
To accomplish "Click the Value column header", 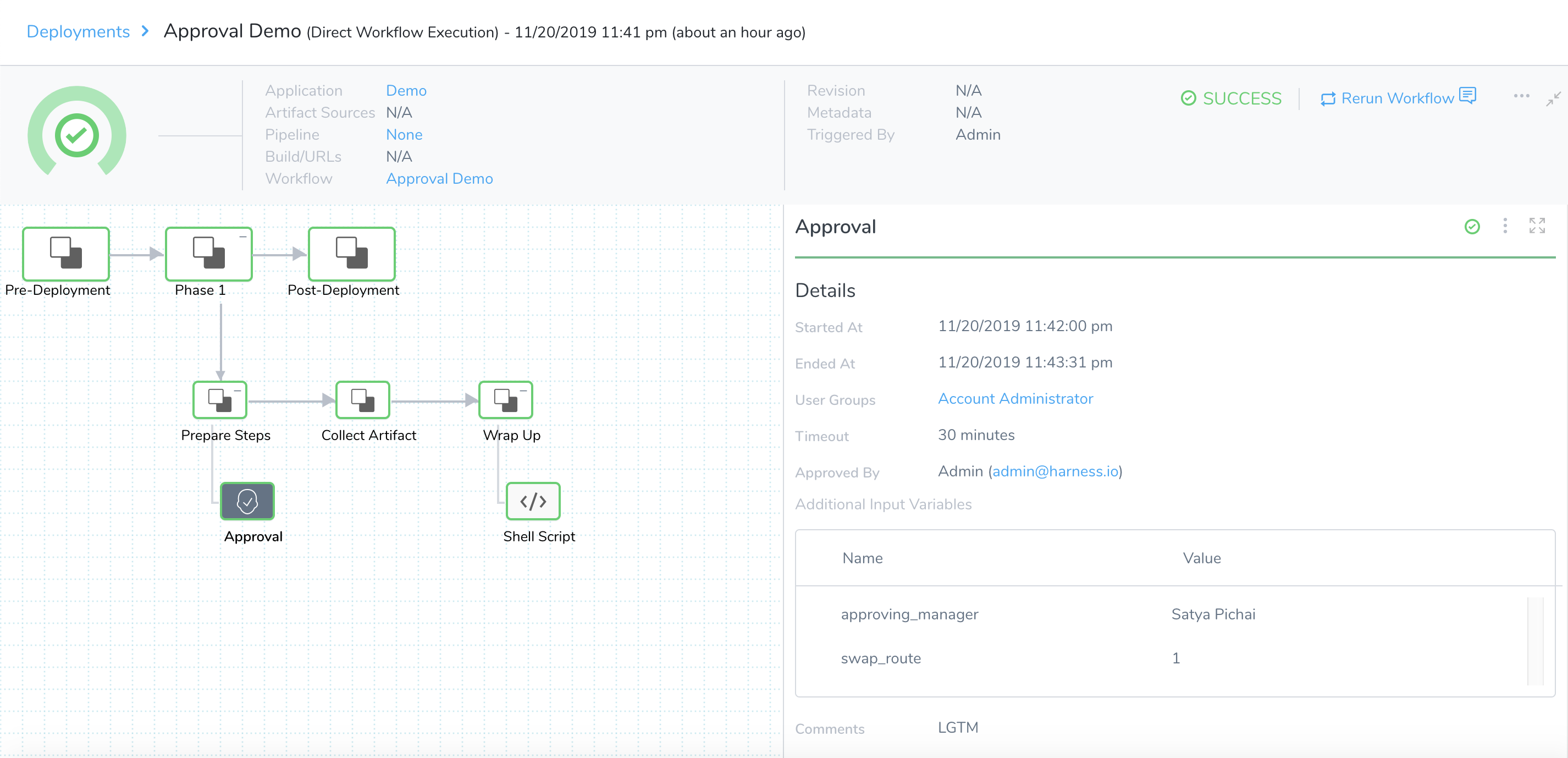I will click(x=1202, y=558).
